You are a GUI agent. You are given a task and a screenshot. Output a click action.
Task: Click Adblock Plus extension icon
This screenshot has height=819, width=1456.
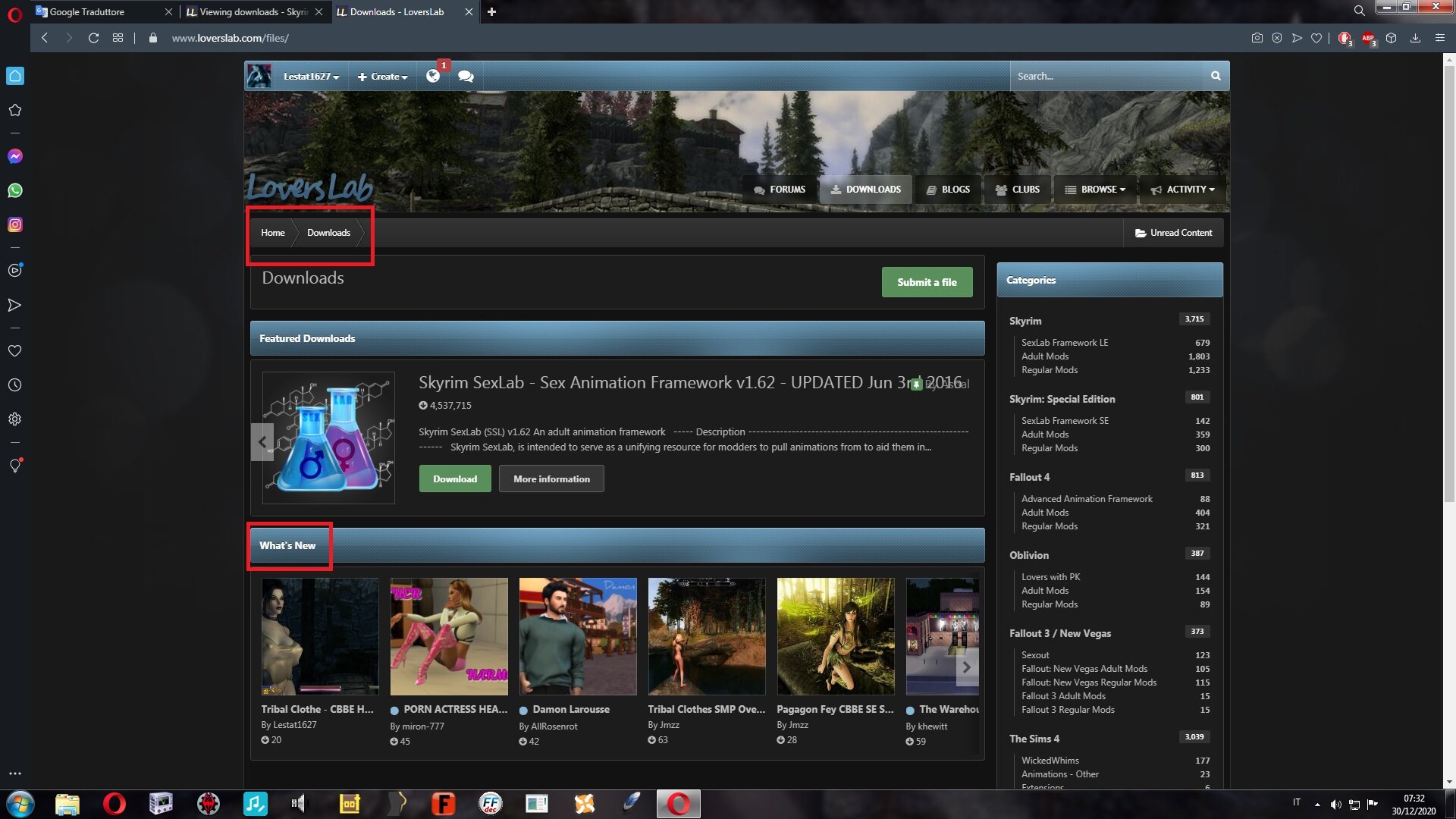click(x=1368, y=38)
